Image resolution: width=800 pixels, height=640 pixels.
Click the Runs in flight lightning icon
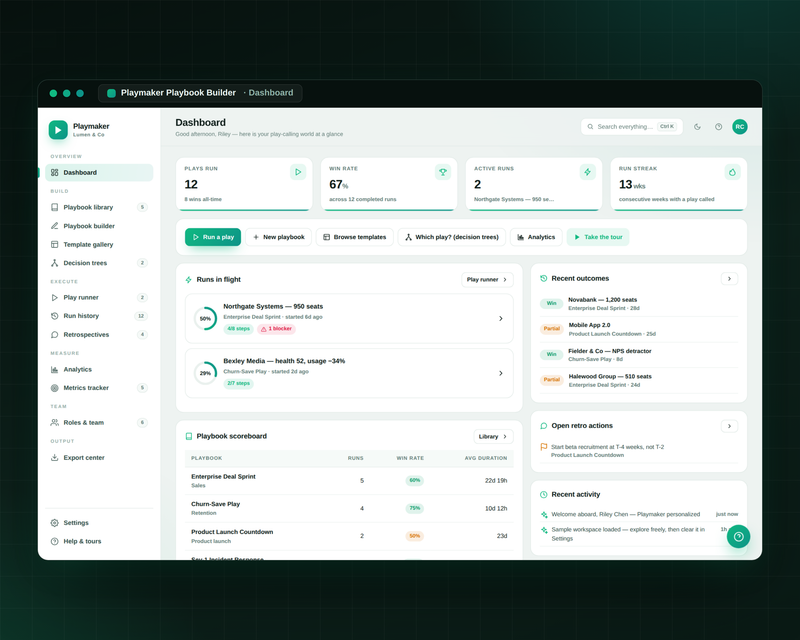[x=189, y=280]
